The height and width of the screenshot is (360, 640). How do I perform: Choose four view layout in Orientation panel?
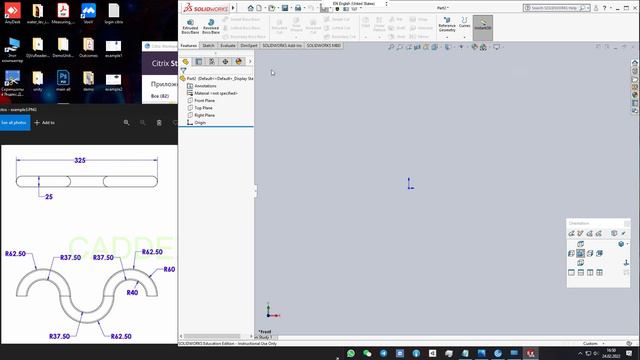click(599, 272)
